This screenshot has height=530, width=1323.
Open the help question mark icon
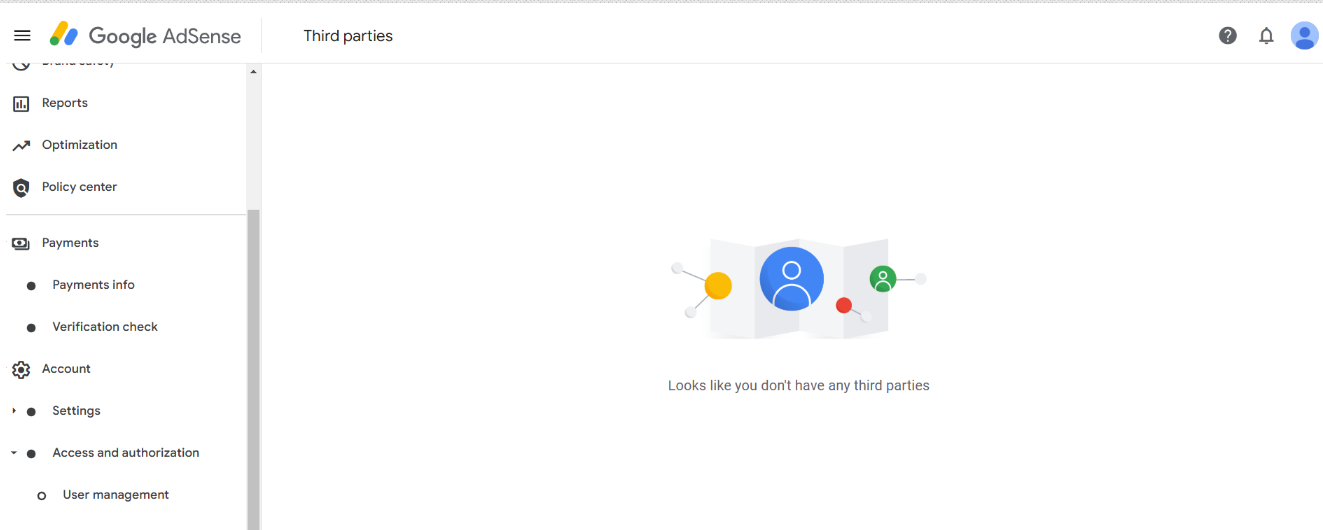click(1228, 36)
